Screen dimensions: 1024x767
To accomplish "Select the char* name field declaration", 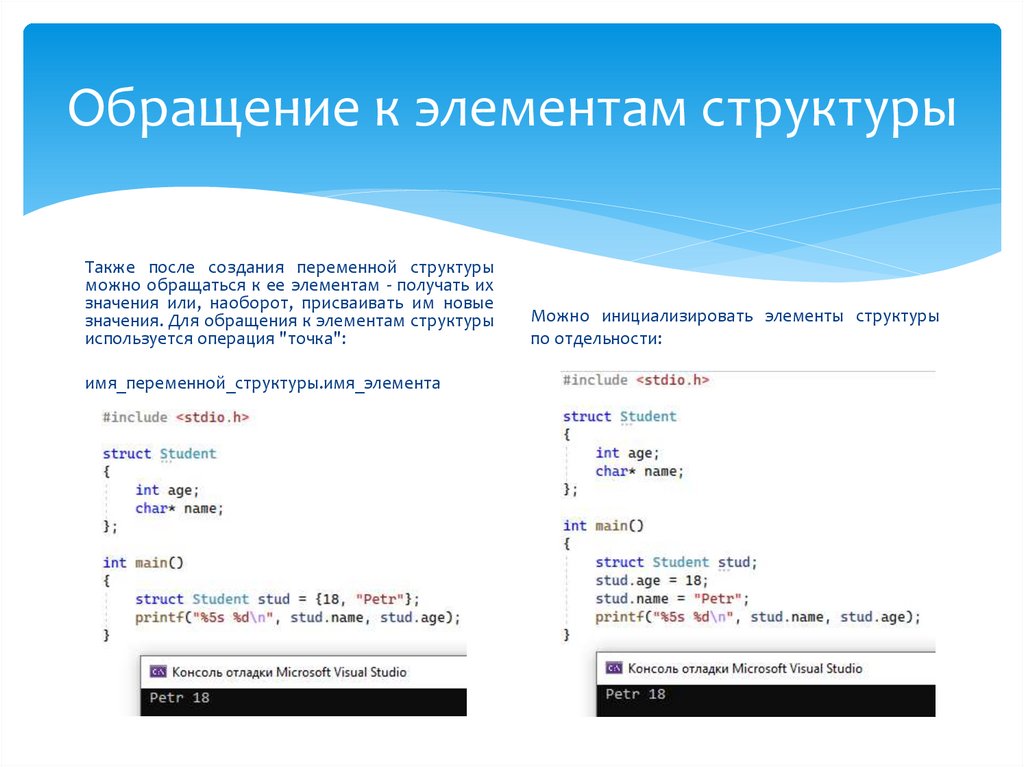I will [x=177, y=507].
